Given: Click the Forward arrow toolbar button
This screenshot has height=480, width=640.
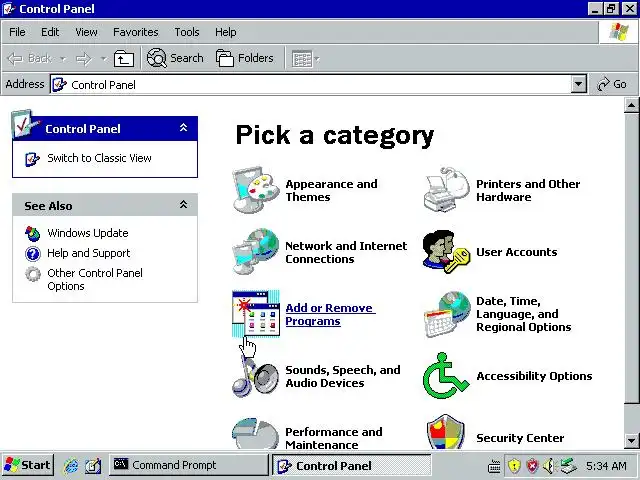Looking at the screenshot, I should 84,59.
